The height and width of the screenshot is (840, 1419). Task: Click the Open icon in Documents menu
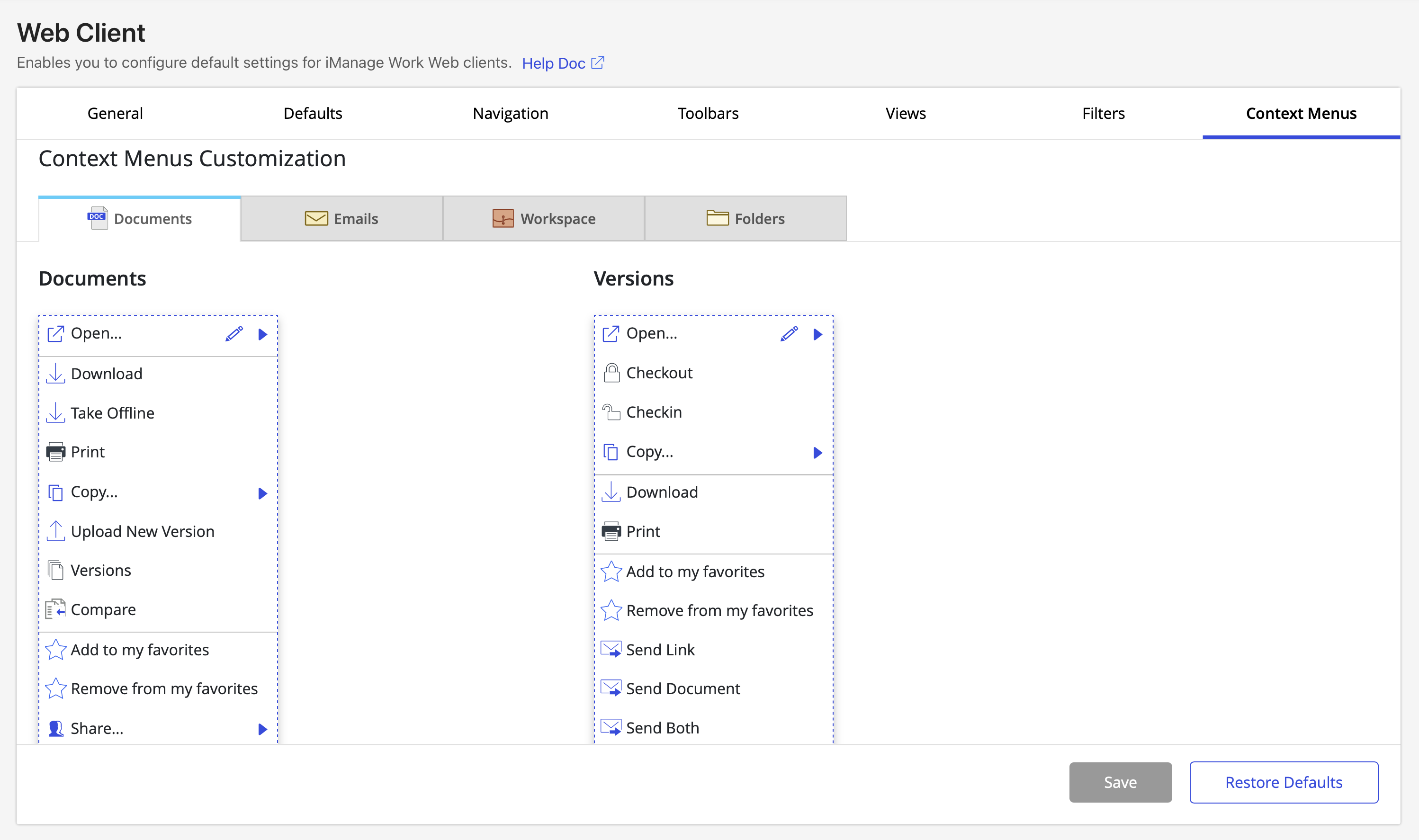tap(55, 334)
